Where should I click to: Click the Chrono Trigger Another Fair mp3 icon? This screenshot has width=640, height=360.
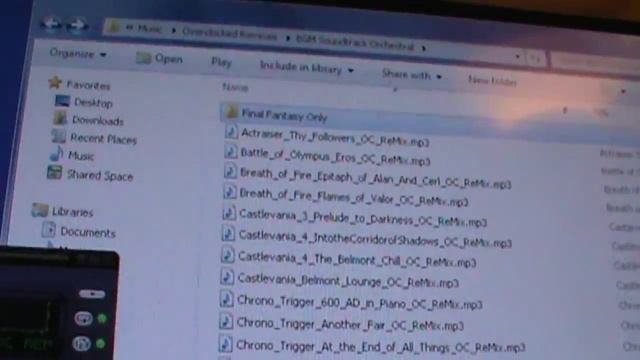tap(226, 322)
